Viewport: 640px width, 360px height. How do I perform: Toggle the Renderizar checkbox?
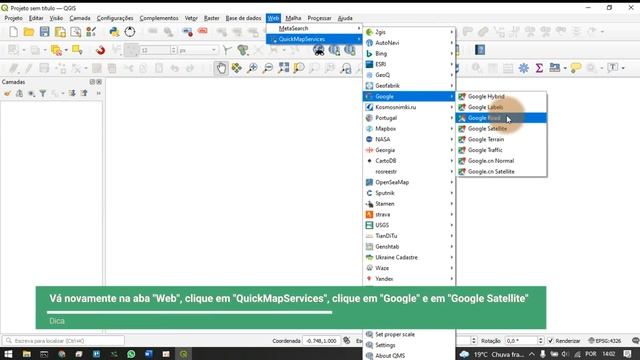pos(551,341)
